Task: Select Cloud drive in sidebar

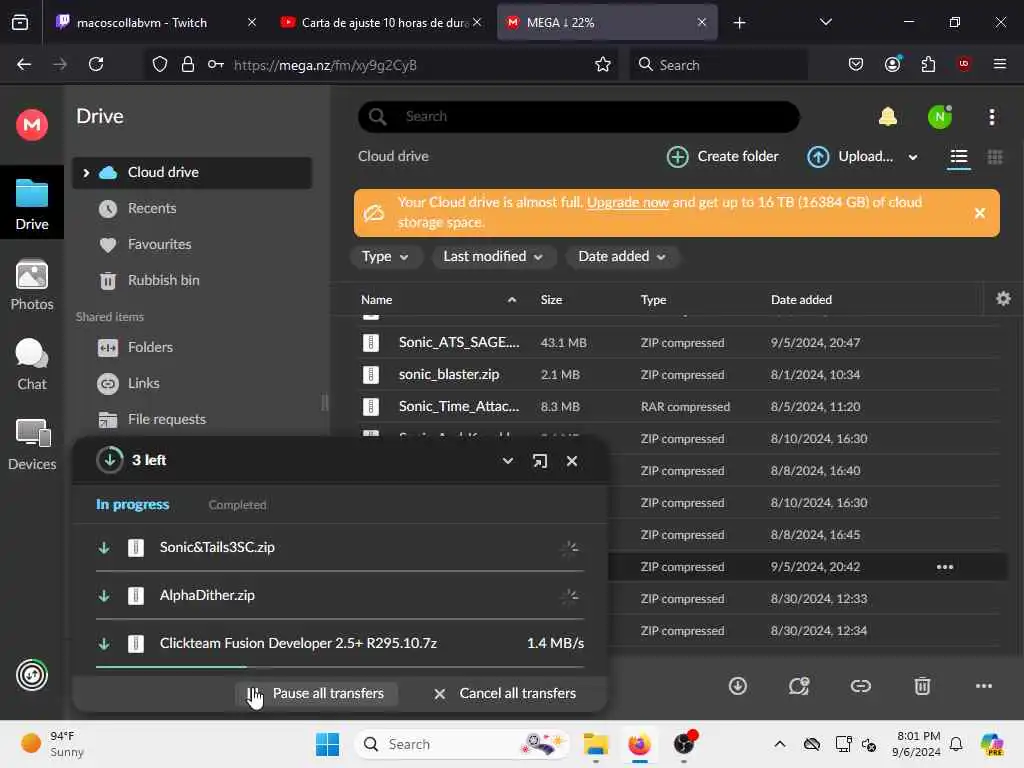Action: [x=192, y=172]
